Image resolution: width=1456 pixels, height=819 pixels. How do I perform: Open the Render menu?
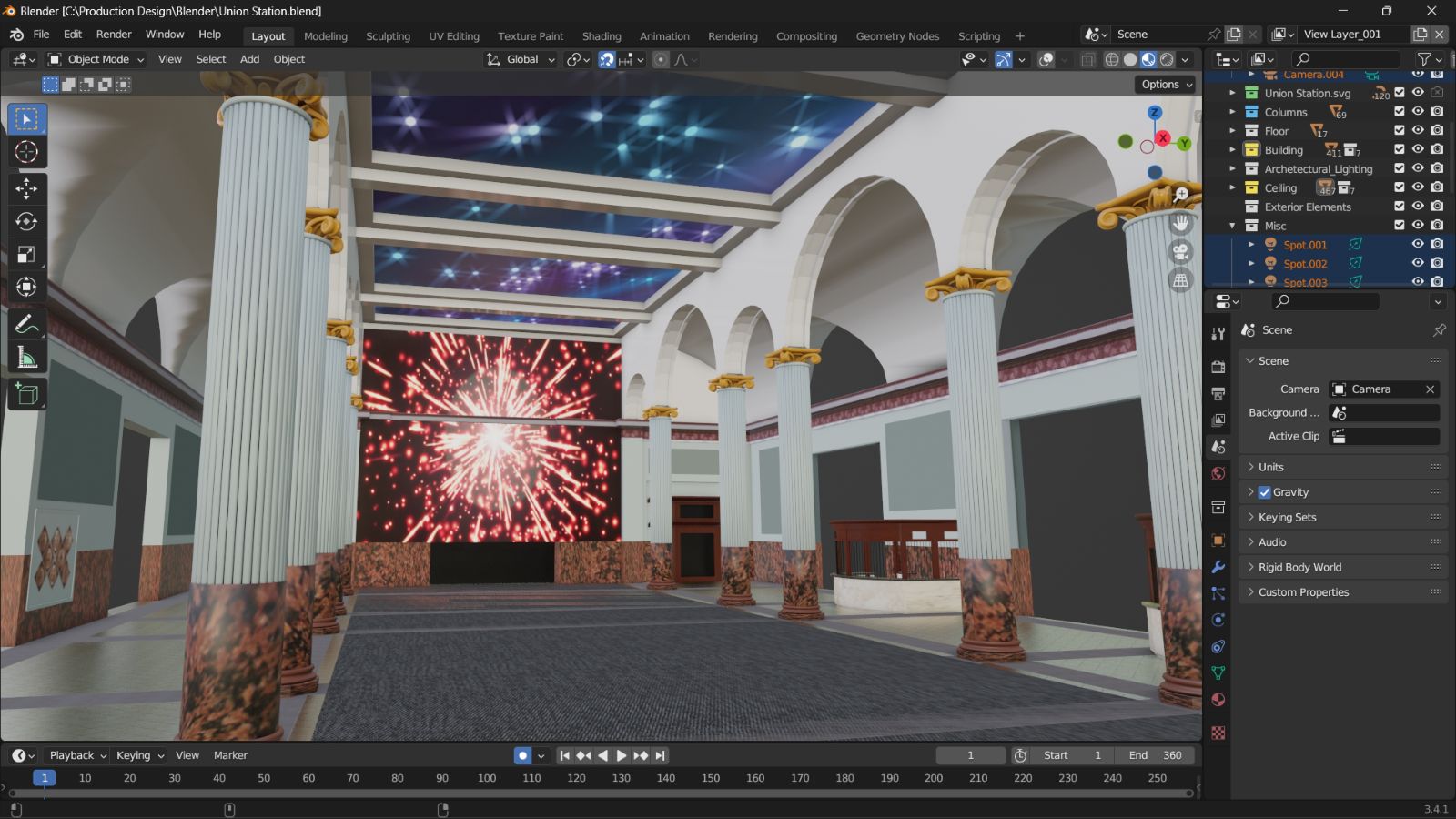click(114, 35)
